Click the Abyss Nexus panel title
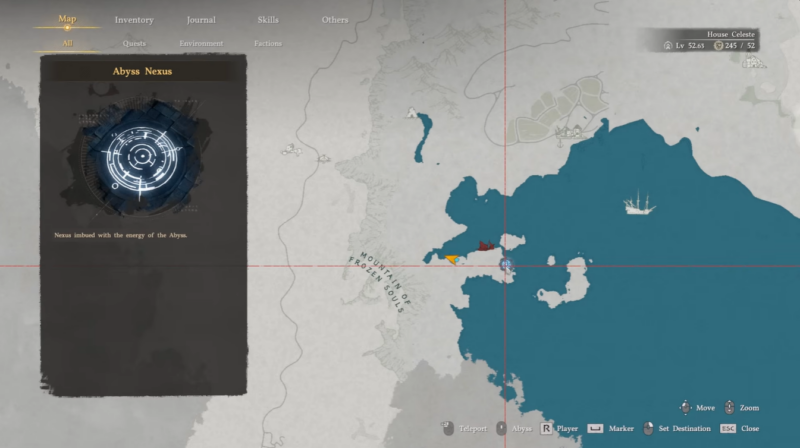Viewport: 800px width, 448px height. (x=142, y=71)
